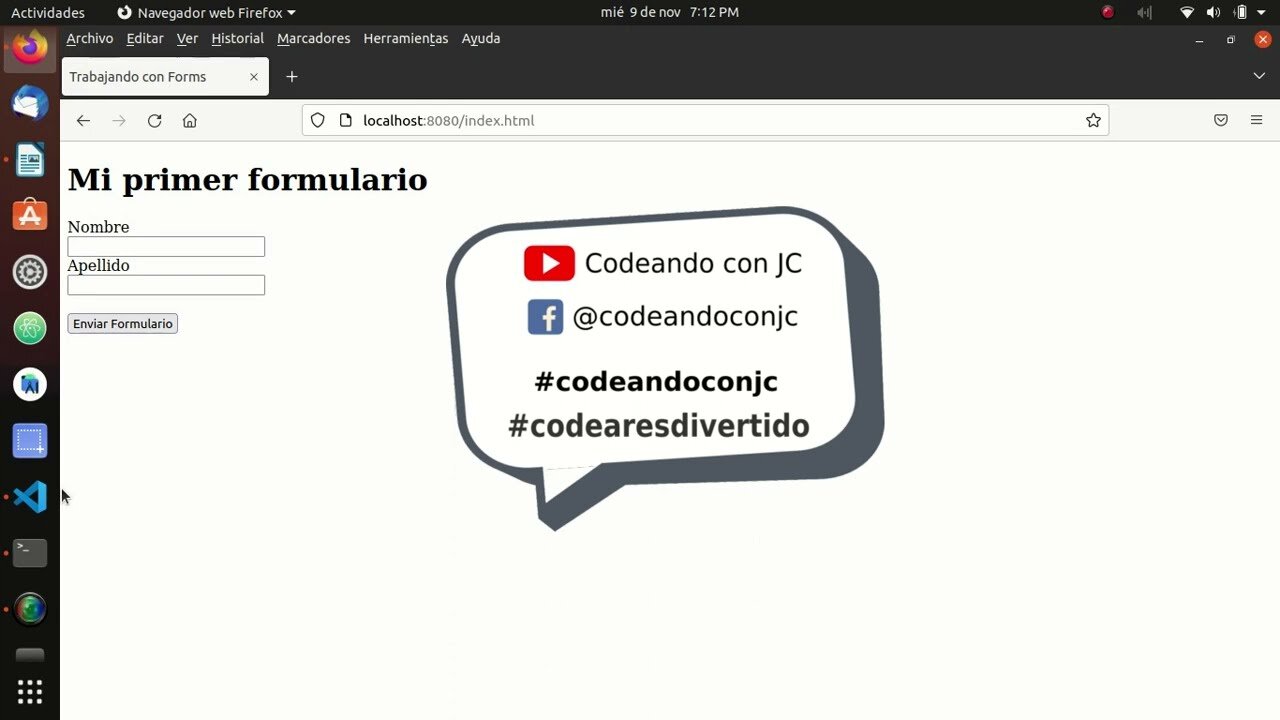Focus the Apellido input field

166,285
